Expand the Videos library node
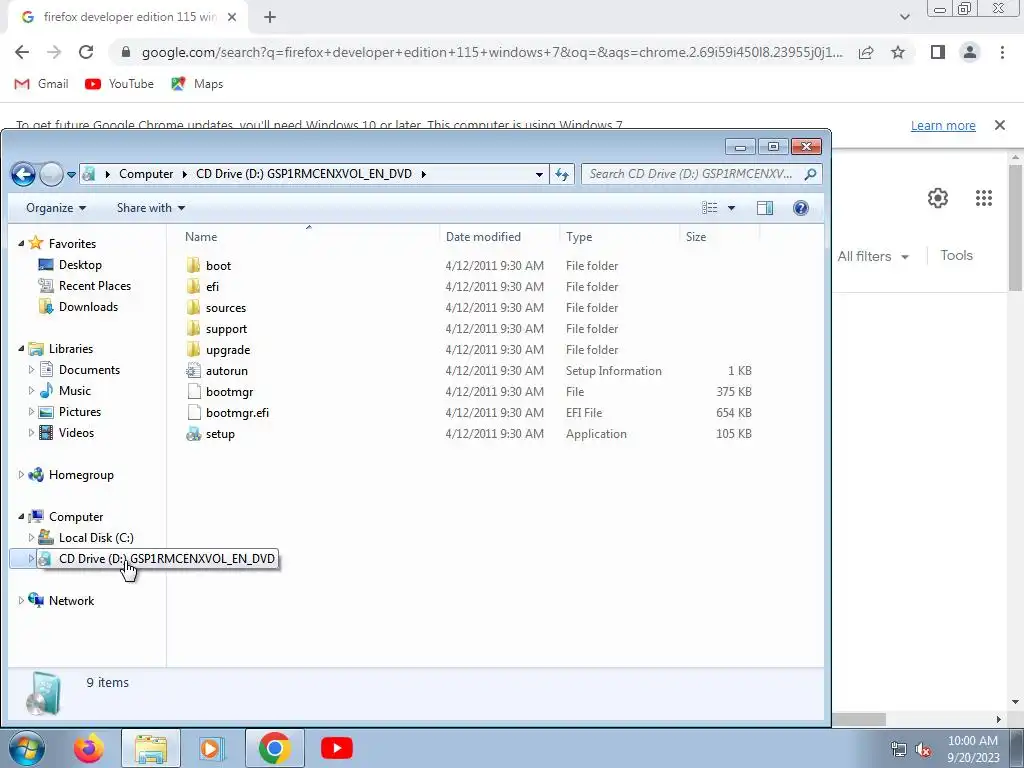Viewport: 1024px width, 768px height. click(31, 432)
